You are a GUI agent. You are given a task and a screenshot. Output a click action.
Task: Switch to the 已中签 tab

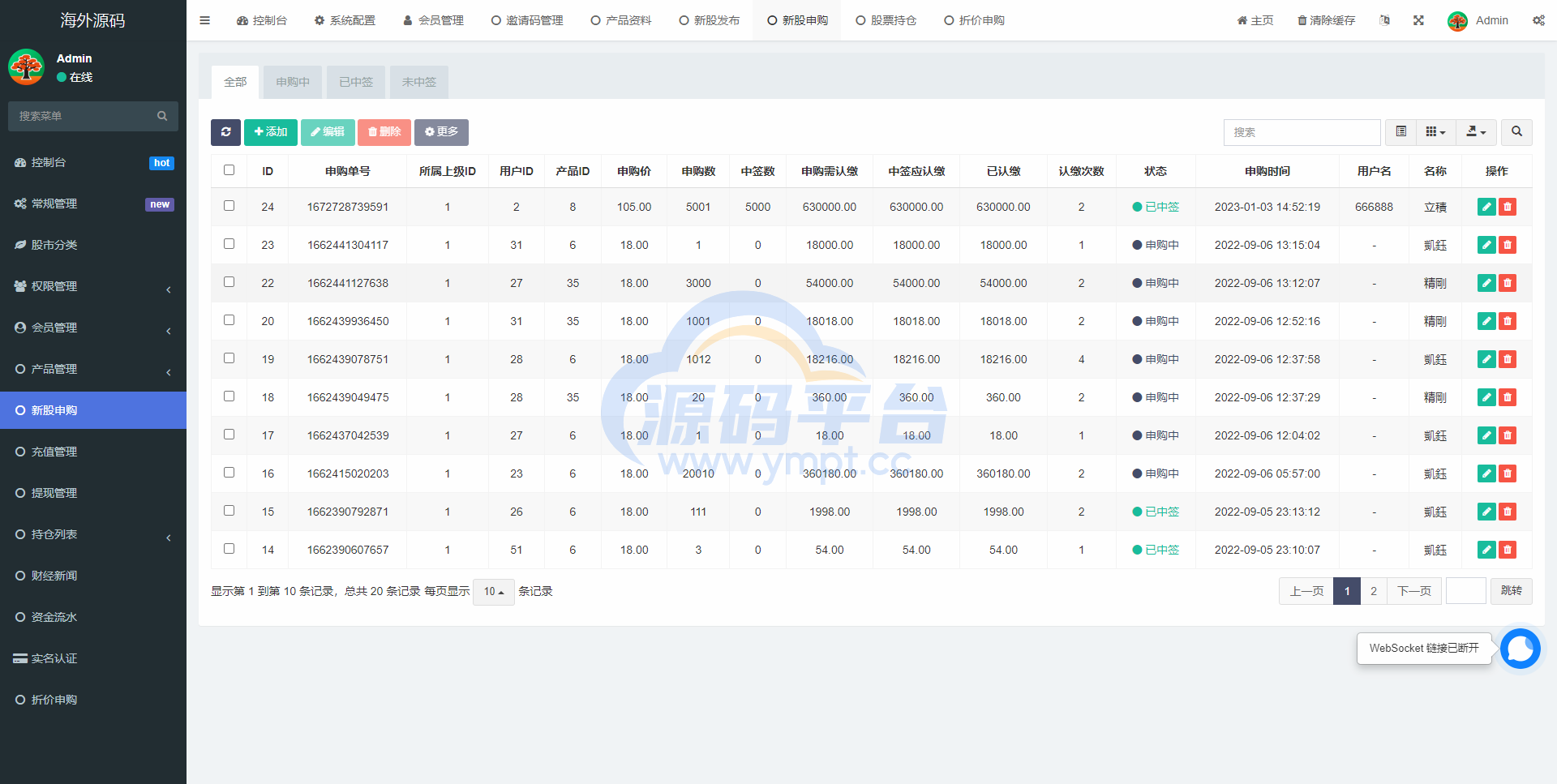pos(356,82)
